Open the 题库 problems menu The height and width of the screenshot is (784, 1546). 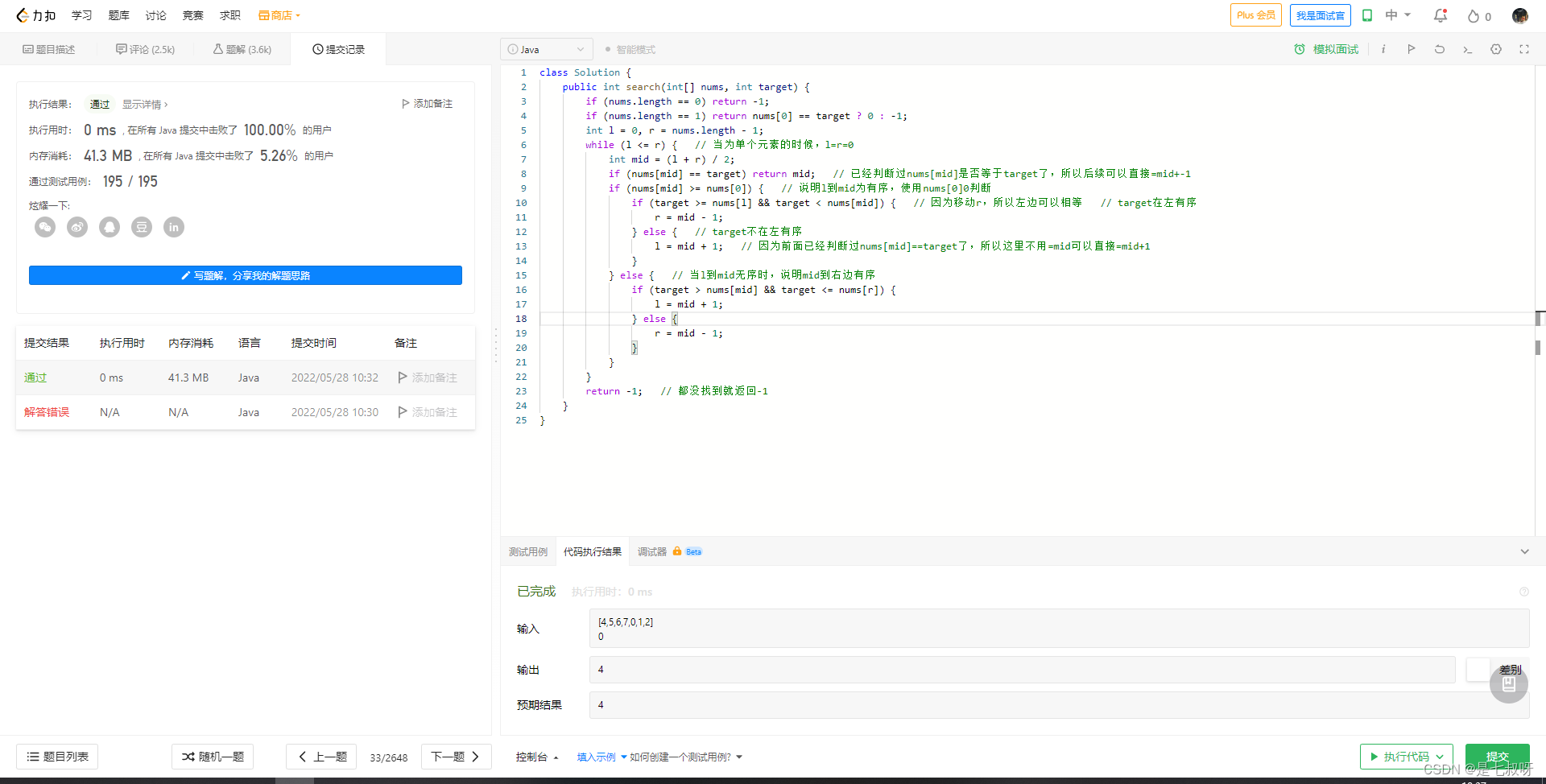point(118,15)
